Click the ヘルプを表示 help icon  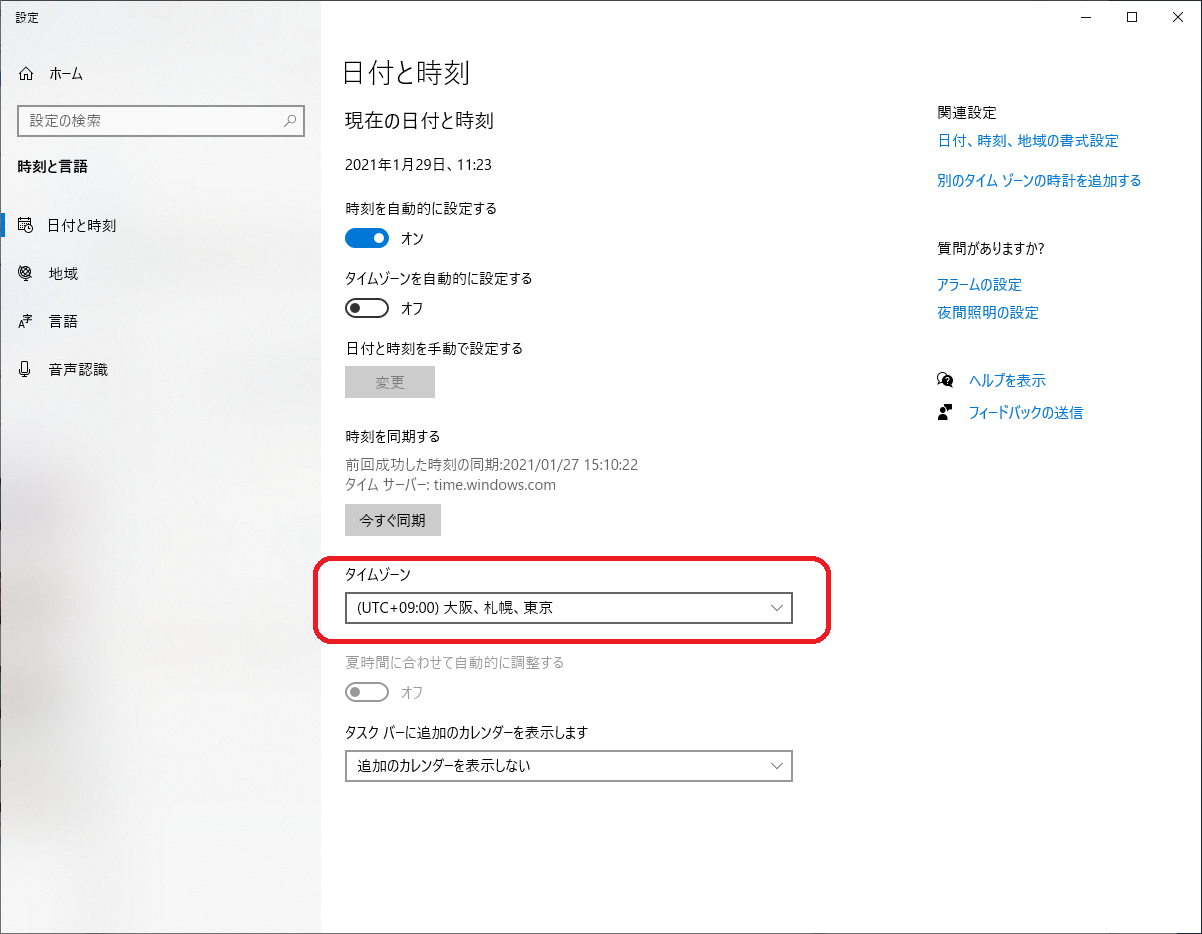click(x=945, y=380)
